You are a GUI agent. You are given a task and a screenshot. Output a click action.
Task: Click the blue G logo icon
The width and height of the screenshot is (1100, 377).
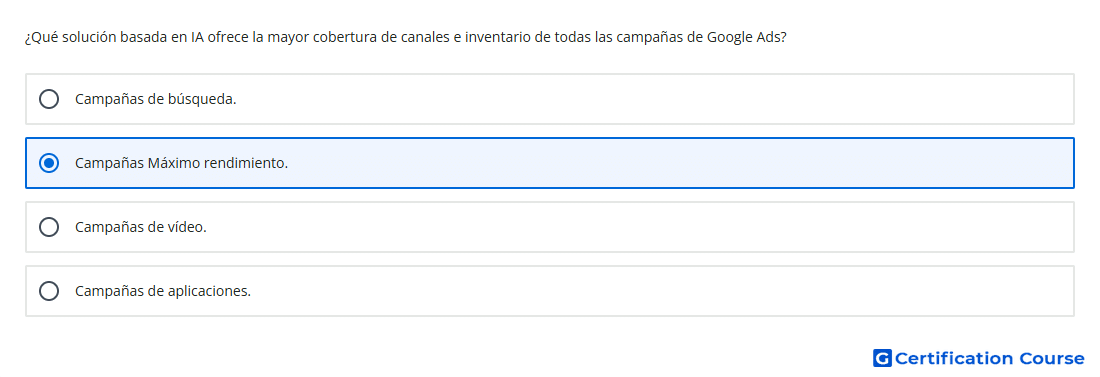tap(882, 358)
